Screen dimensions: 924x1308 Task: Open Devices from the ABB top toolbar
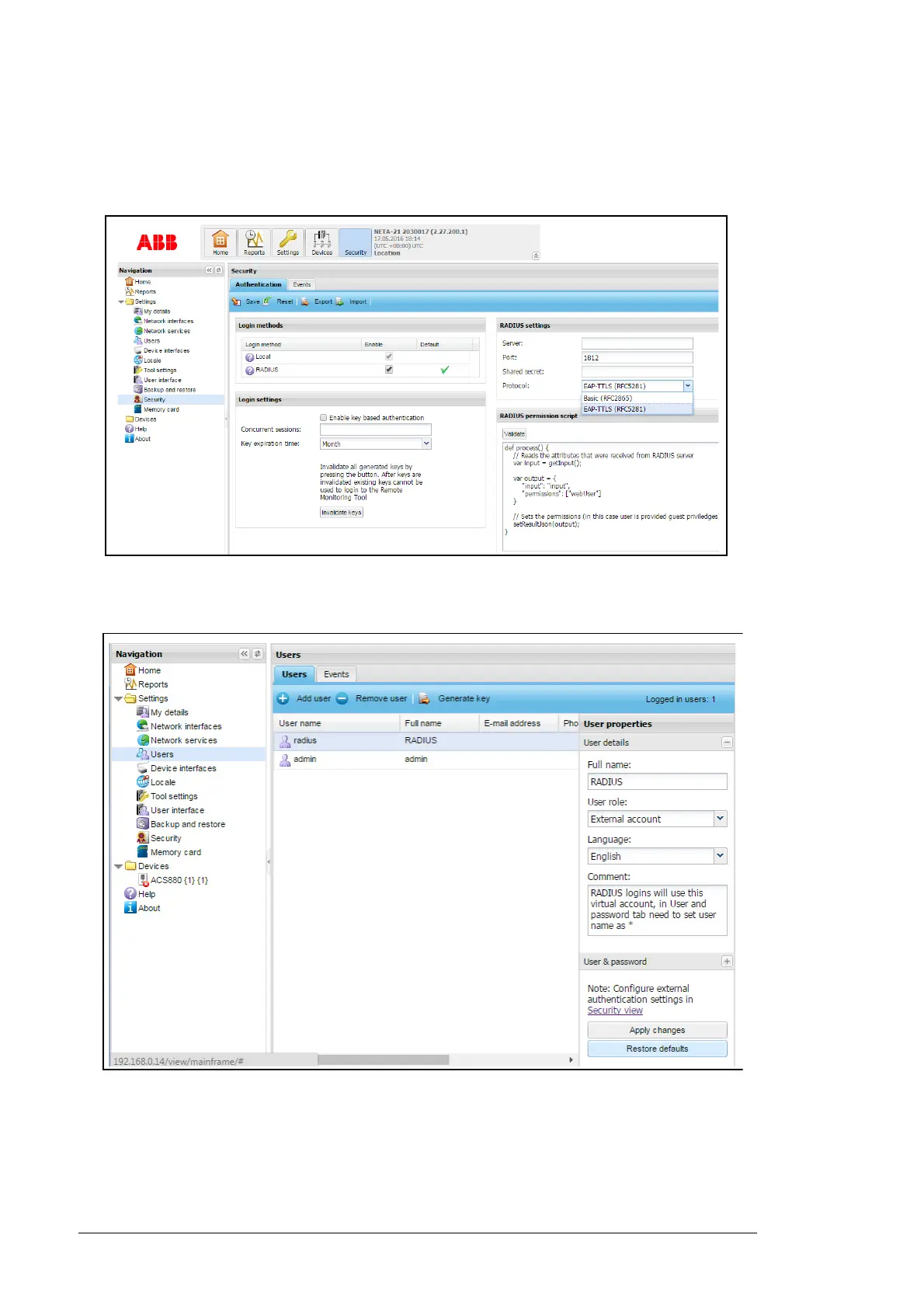pyautogui.click(x=321, y=242)
